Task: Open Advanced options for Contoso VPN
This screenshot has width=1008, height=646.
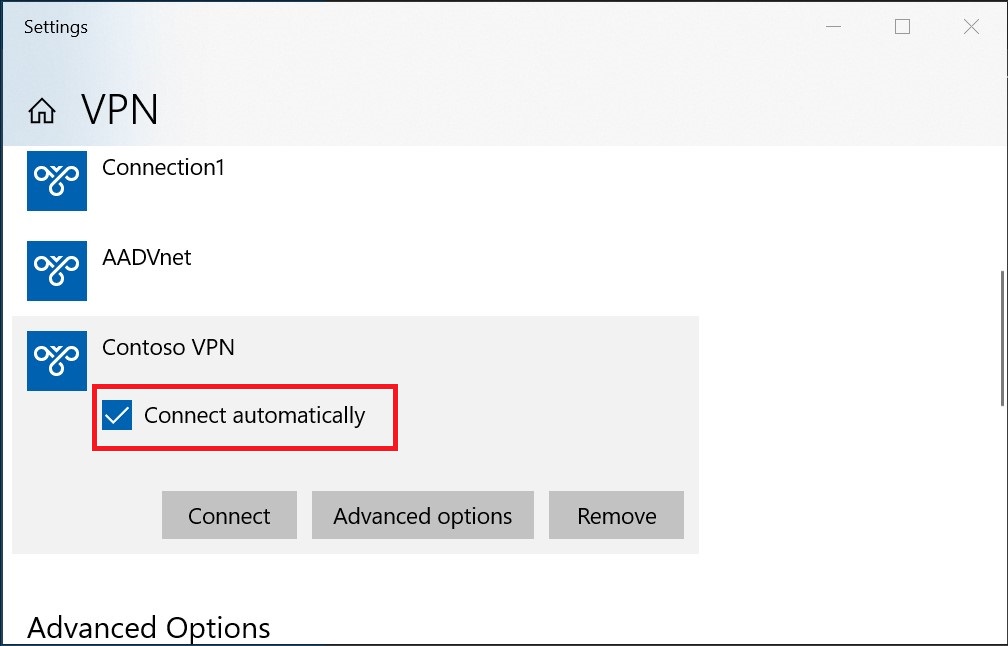Action: pyautogui.click(x=422, y=516)
